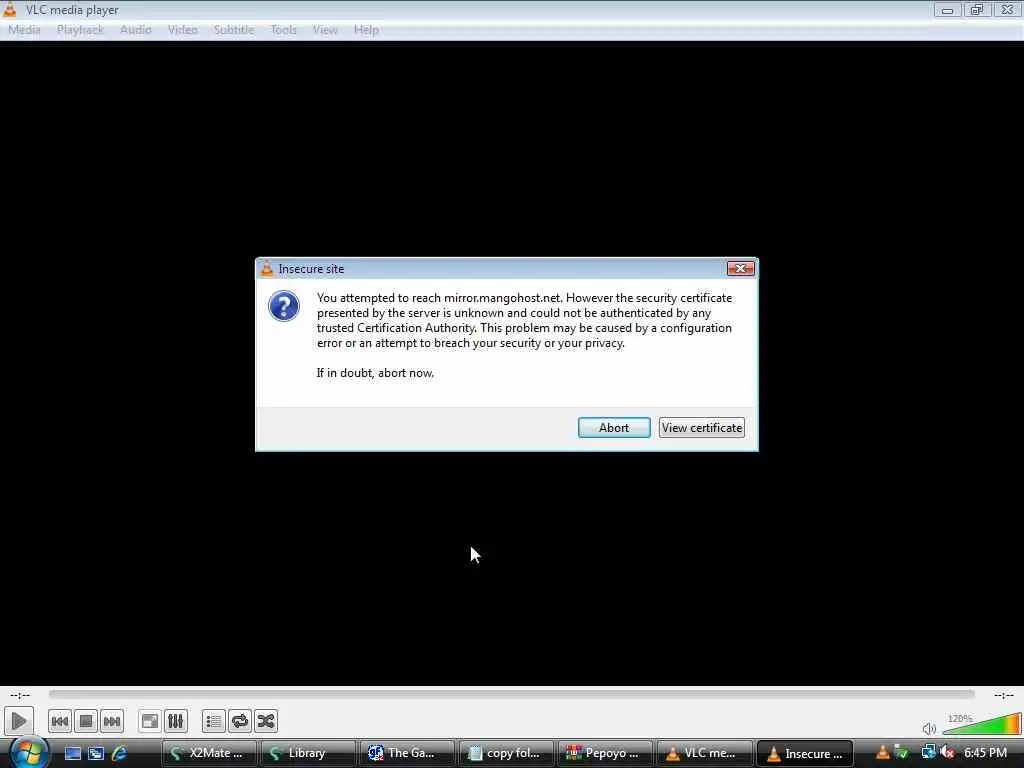Click the next media button
The image size is (1024, 768).
pyautogui.click(x=112, y=721)
